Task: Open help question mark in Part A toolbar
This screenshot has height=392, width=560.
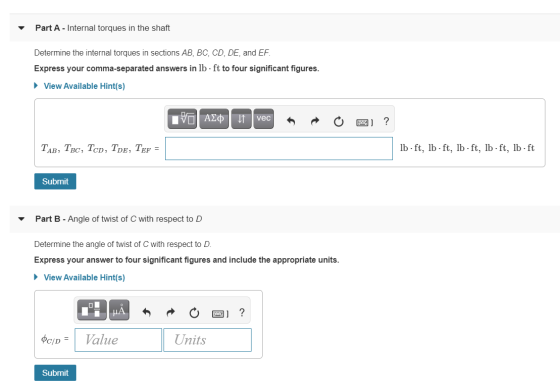Action: (386, 121)
